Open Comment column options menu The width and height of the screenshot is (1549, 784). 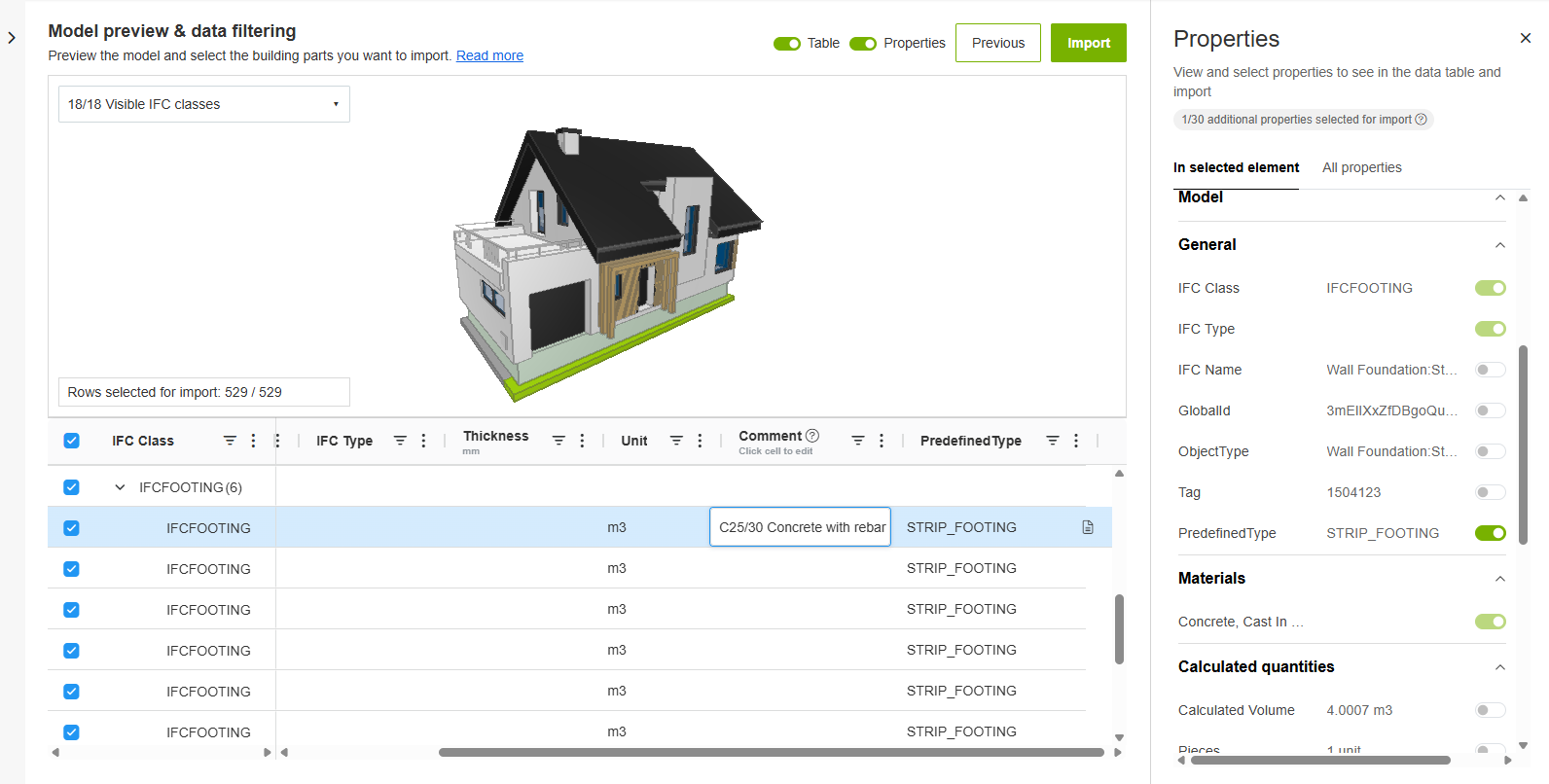pyautogui.click(x=882, y=441)
